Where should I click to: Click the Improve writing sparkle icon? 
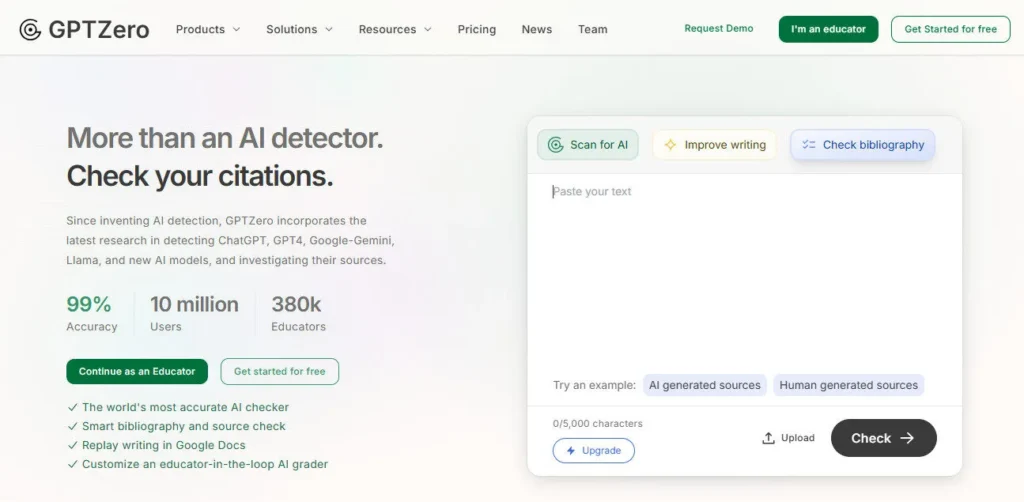[x=670, y=145]
